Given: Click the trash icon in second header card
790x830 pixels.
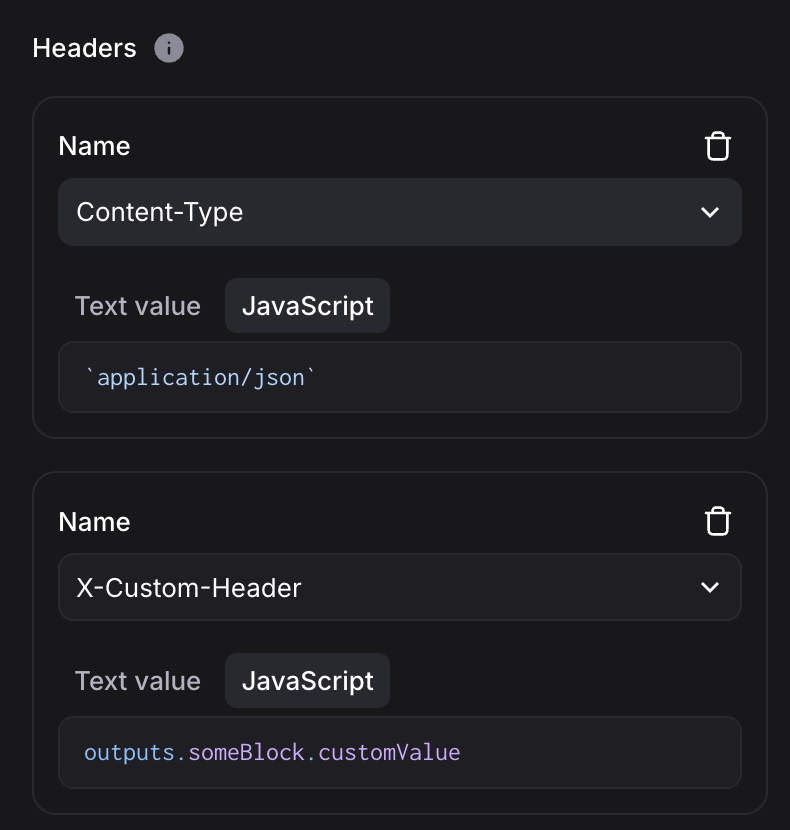Looking at the screenshot, I should 717,521.
